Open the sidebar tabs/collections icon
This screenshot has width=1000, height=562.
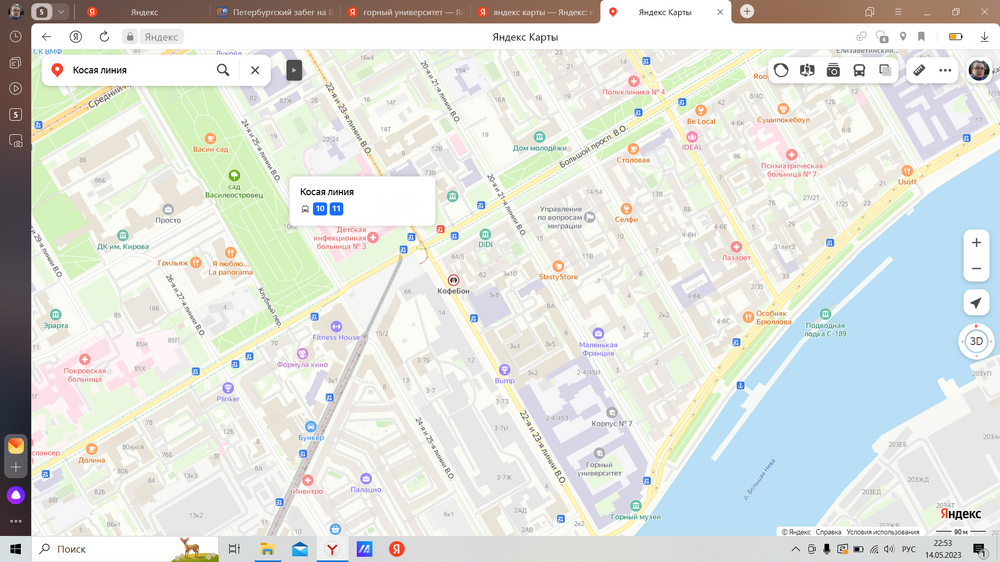point(16,63)
